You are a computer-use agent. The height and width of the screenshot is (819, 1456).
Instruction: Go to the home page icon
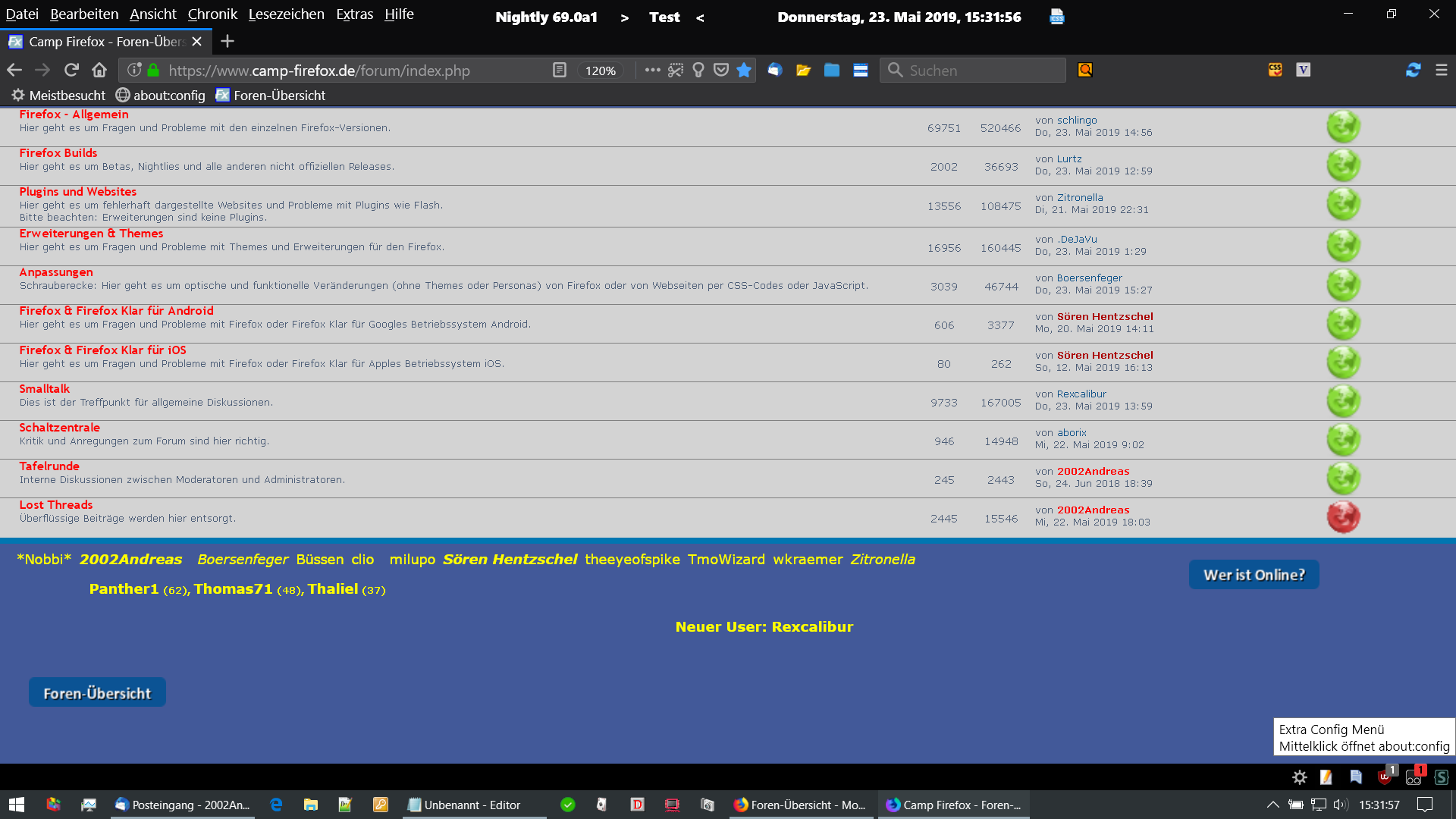(x=99, y=71)
